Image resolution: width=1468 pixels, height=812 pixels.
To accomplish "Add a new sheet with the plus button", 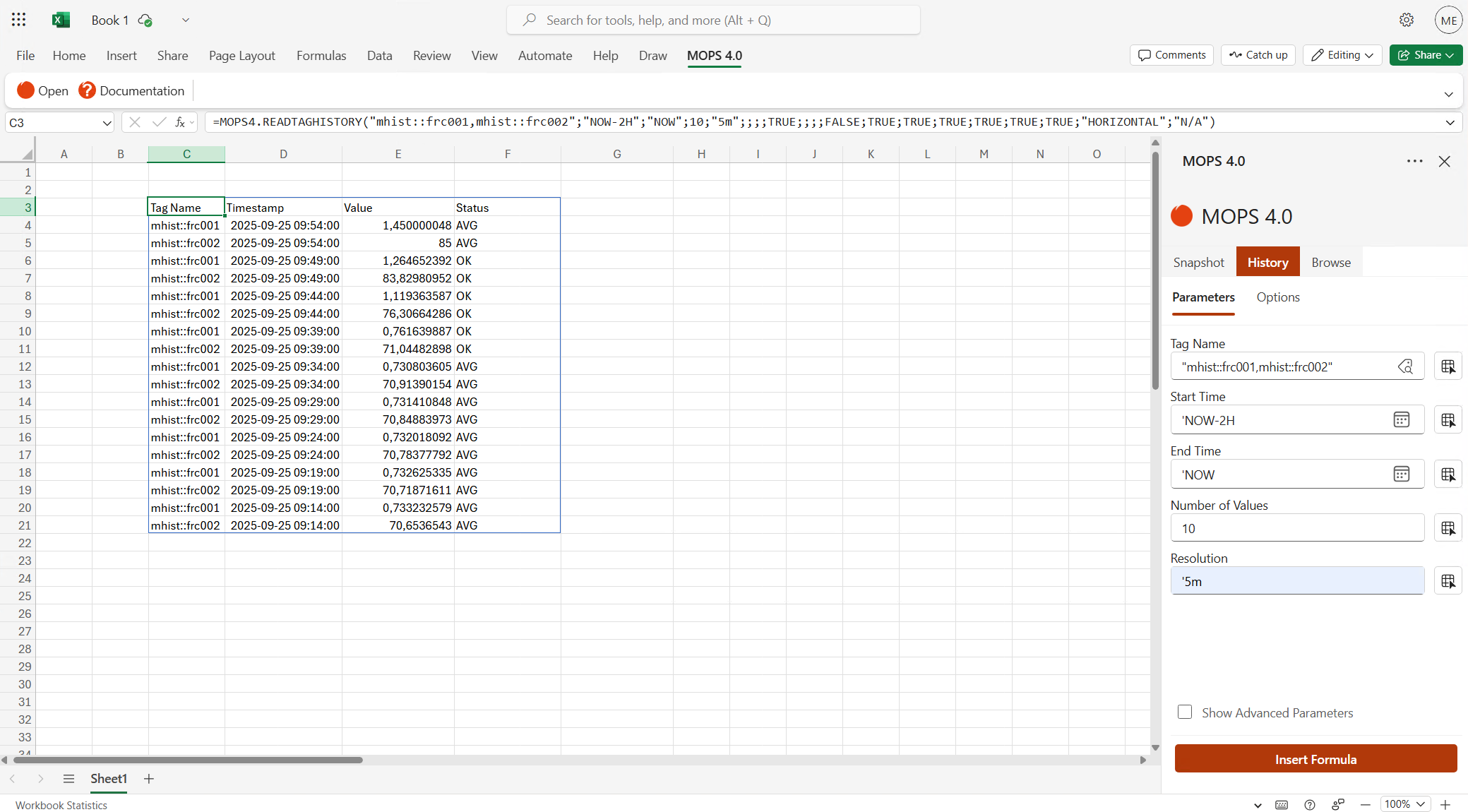I will point(148,779).
